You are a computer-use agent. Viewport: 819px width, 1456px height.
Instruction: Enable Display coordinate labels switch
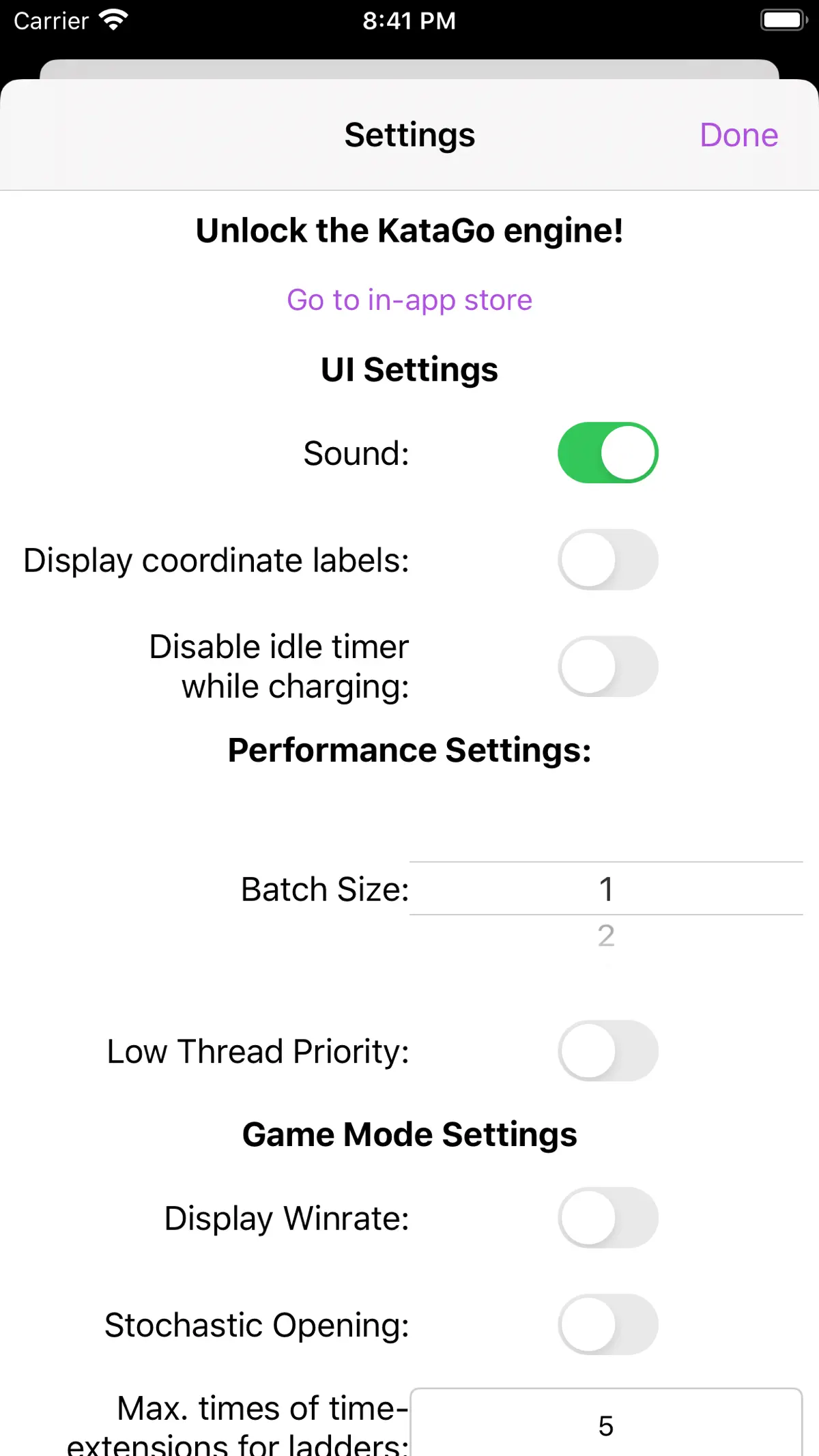coord(608,560)
